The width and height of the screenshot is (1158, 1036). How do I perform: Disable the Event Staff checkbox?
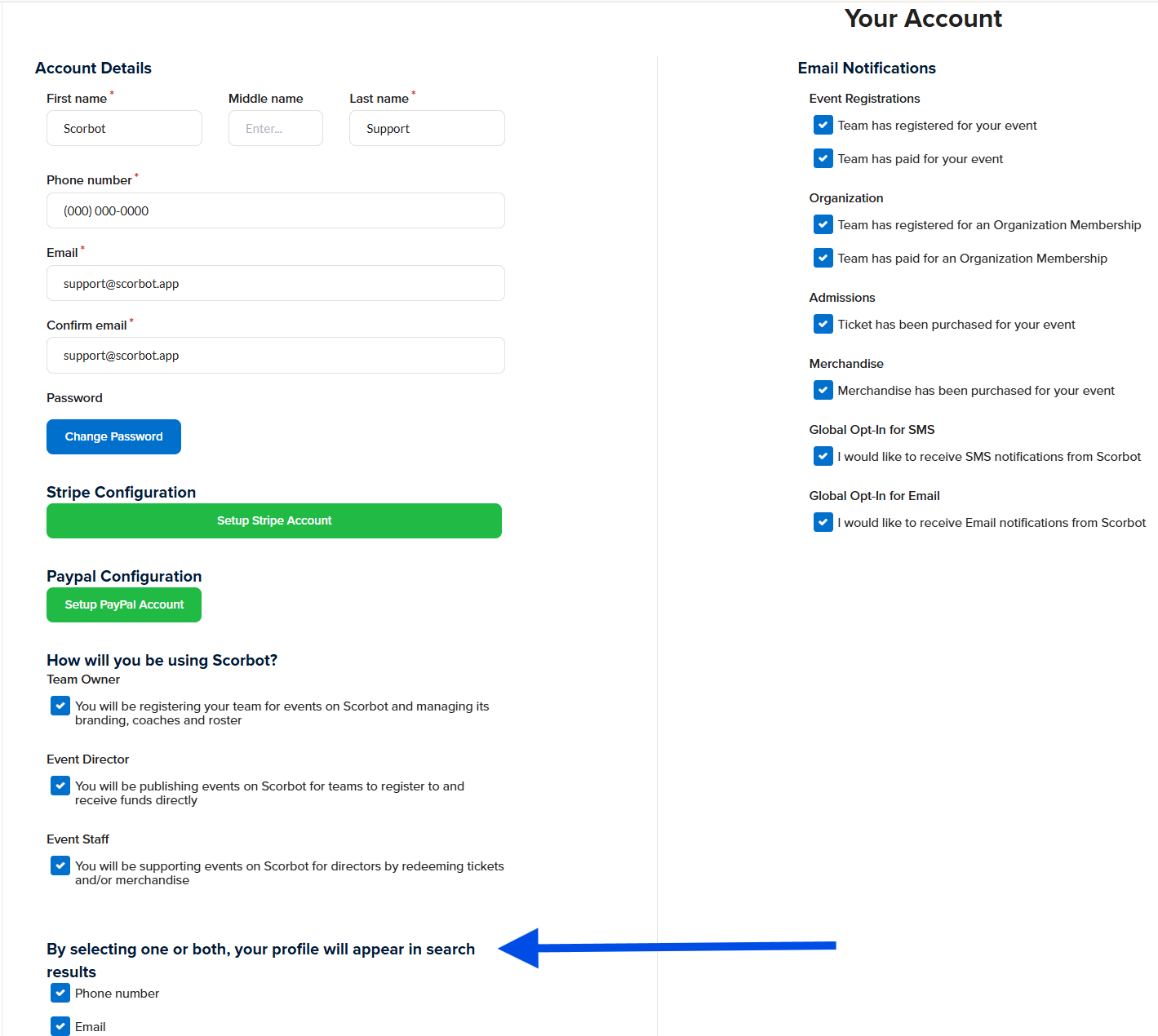[60, 866]
